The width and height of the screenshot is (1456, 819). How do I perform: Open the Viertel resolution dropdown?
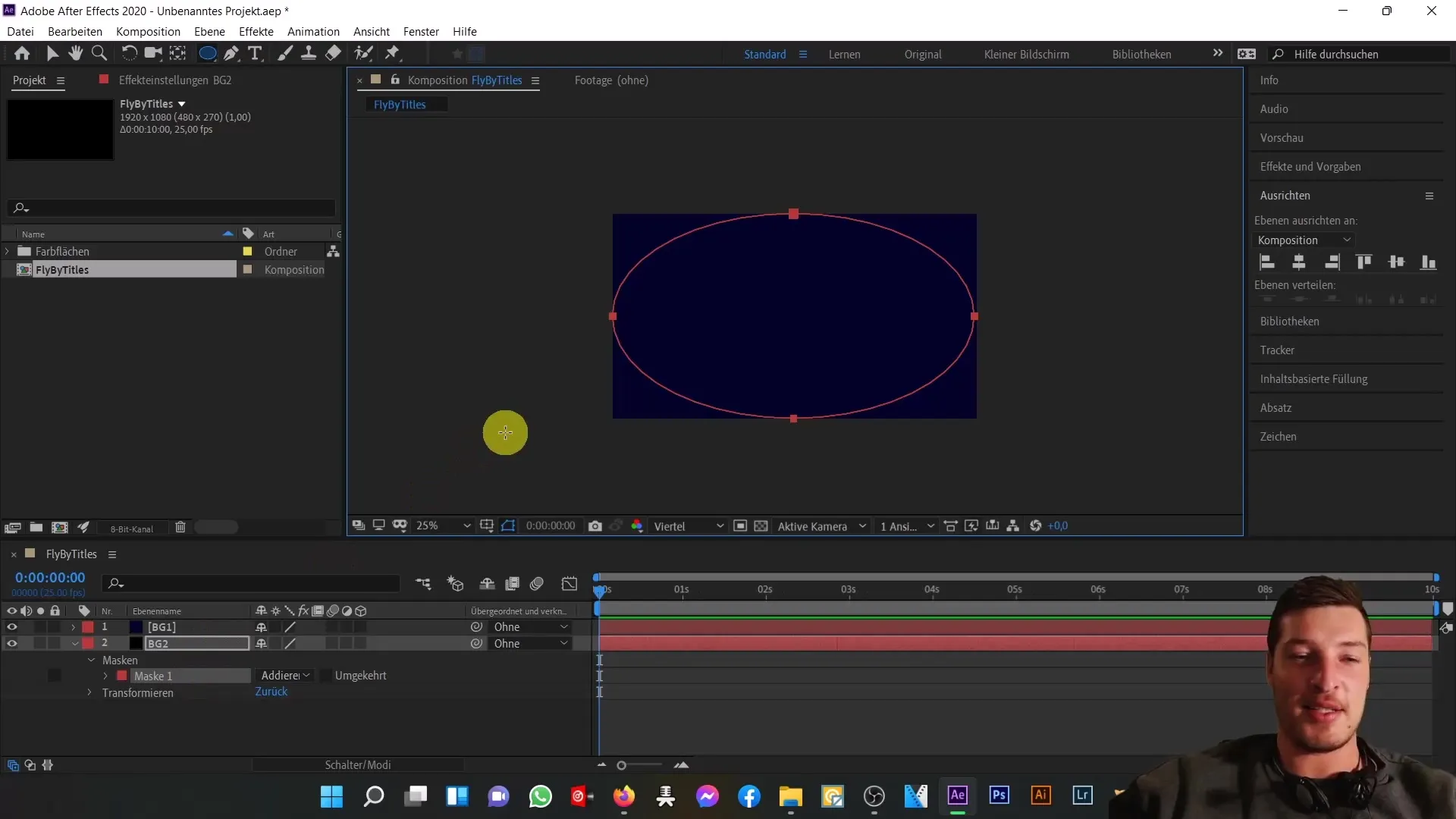[x=689, y=526]
